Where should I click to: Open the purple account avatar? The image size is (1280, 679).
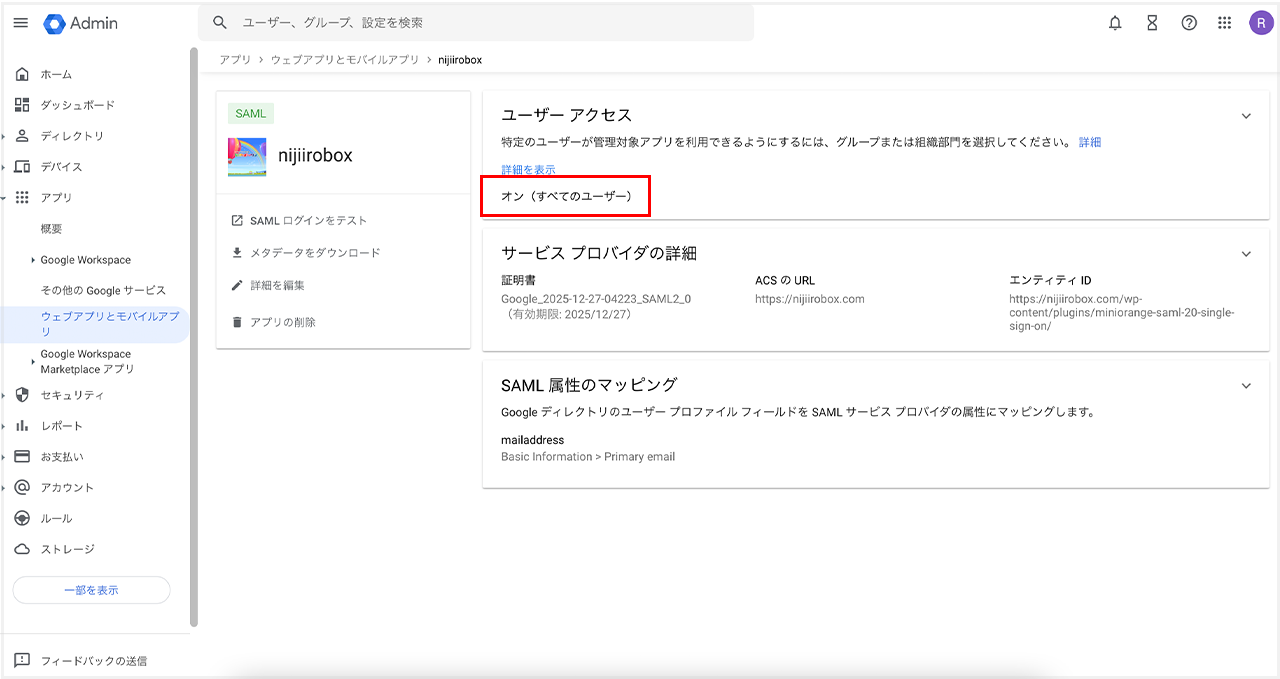point(1261,23)
